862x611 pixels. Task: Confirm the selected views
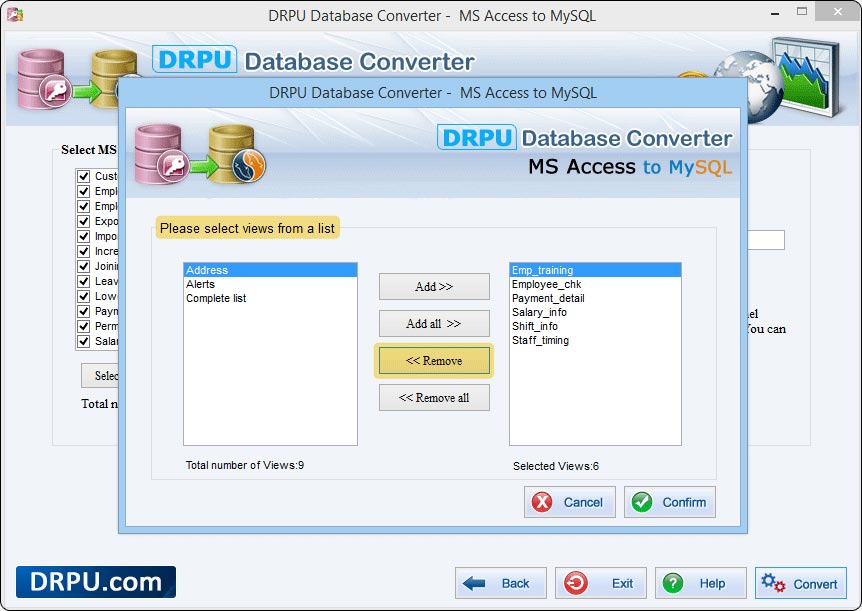pos(670,502)
